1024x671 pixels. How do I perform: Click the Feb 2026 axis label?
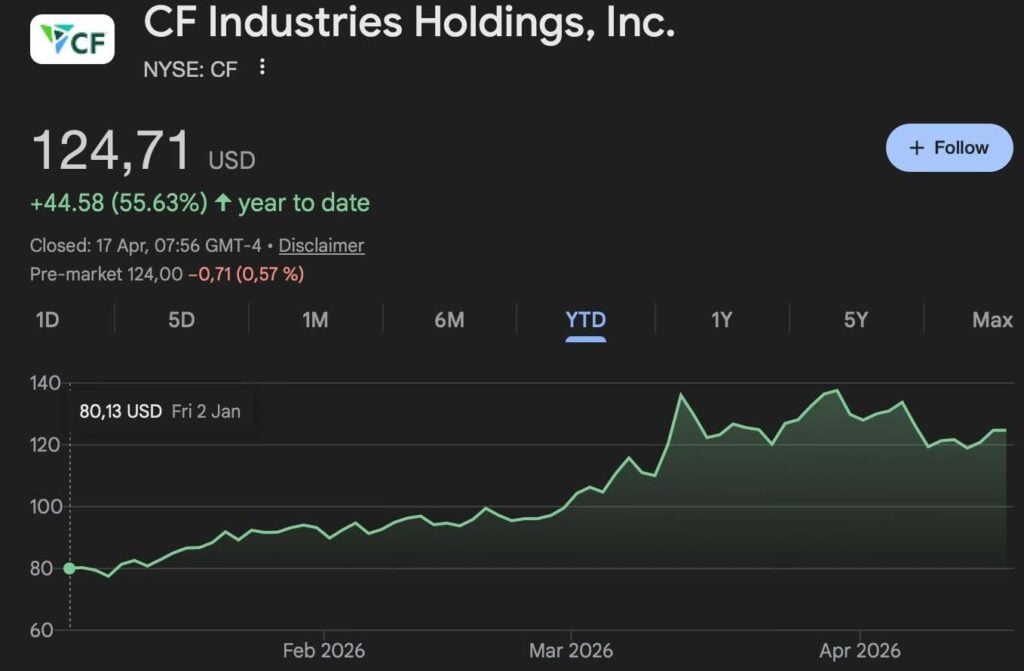pyautogui.click(x=324, y=651)
